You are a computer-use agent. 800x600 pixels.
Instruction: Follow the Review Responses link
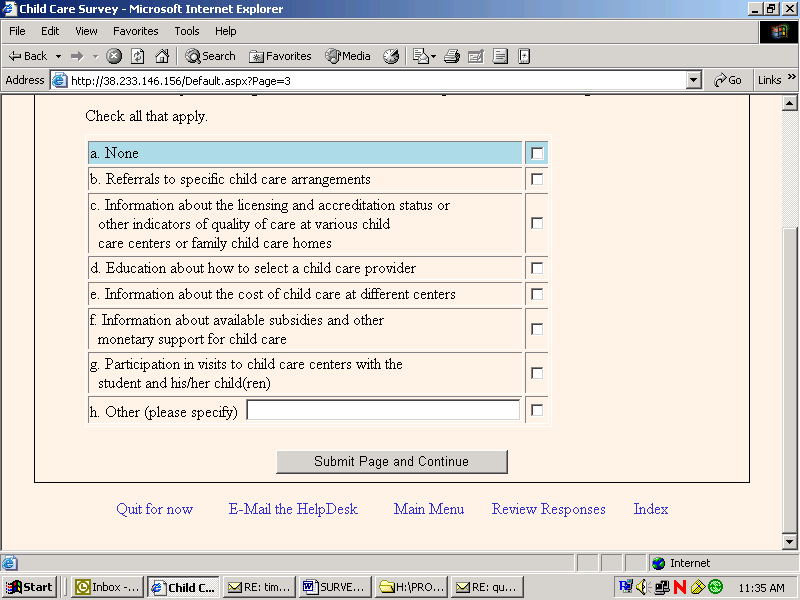point(548,509)
